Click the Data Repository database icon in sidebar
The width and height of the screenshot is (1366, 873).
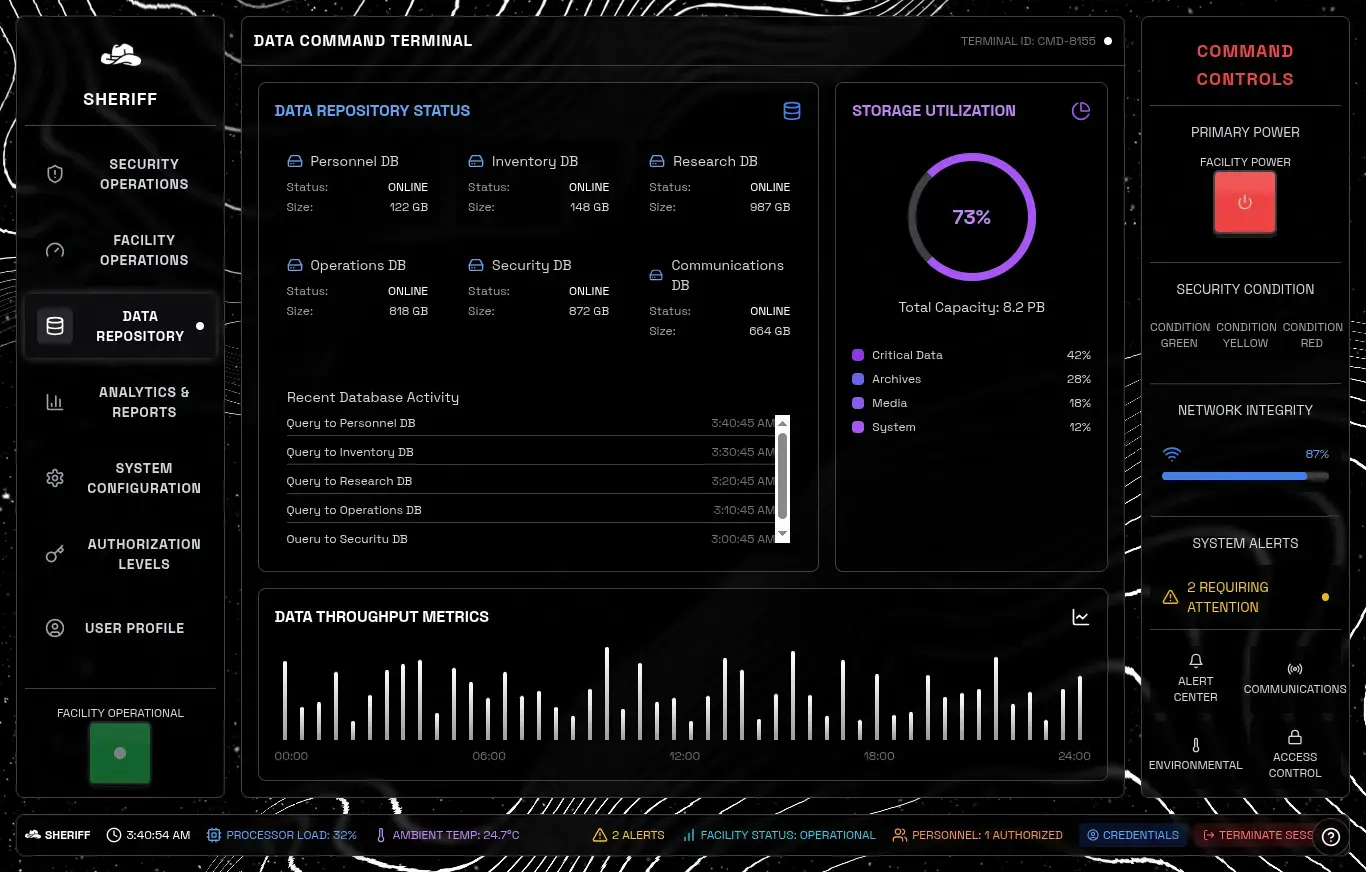point(54,325)
